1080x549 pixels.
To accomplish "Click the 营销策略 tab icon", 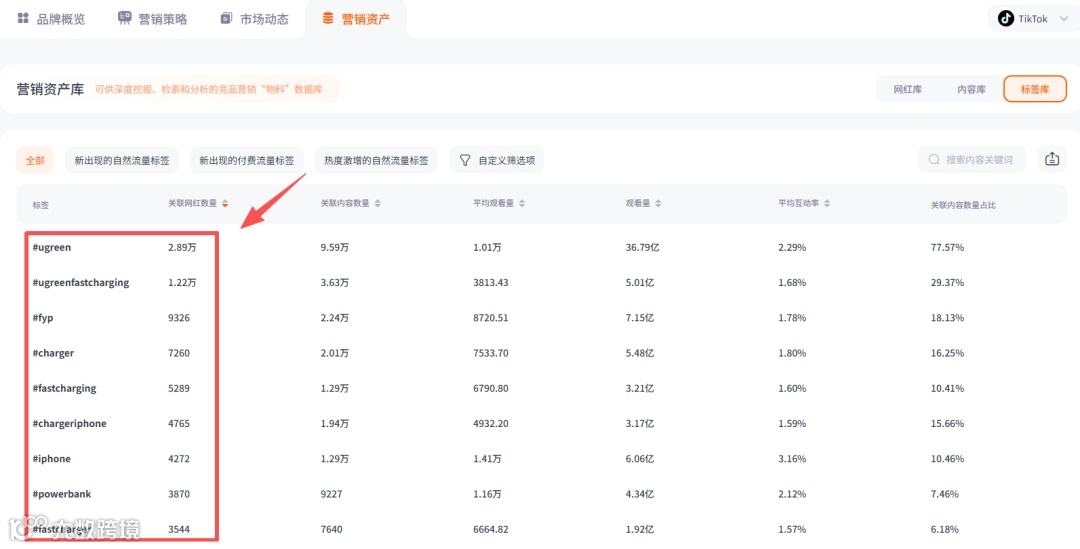I will pos(125,18).
